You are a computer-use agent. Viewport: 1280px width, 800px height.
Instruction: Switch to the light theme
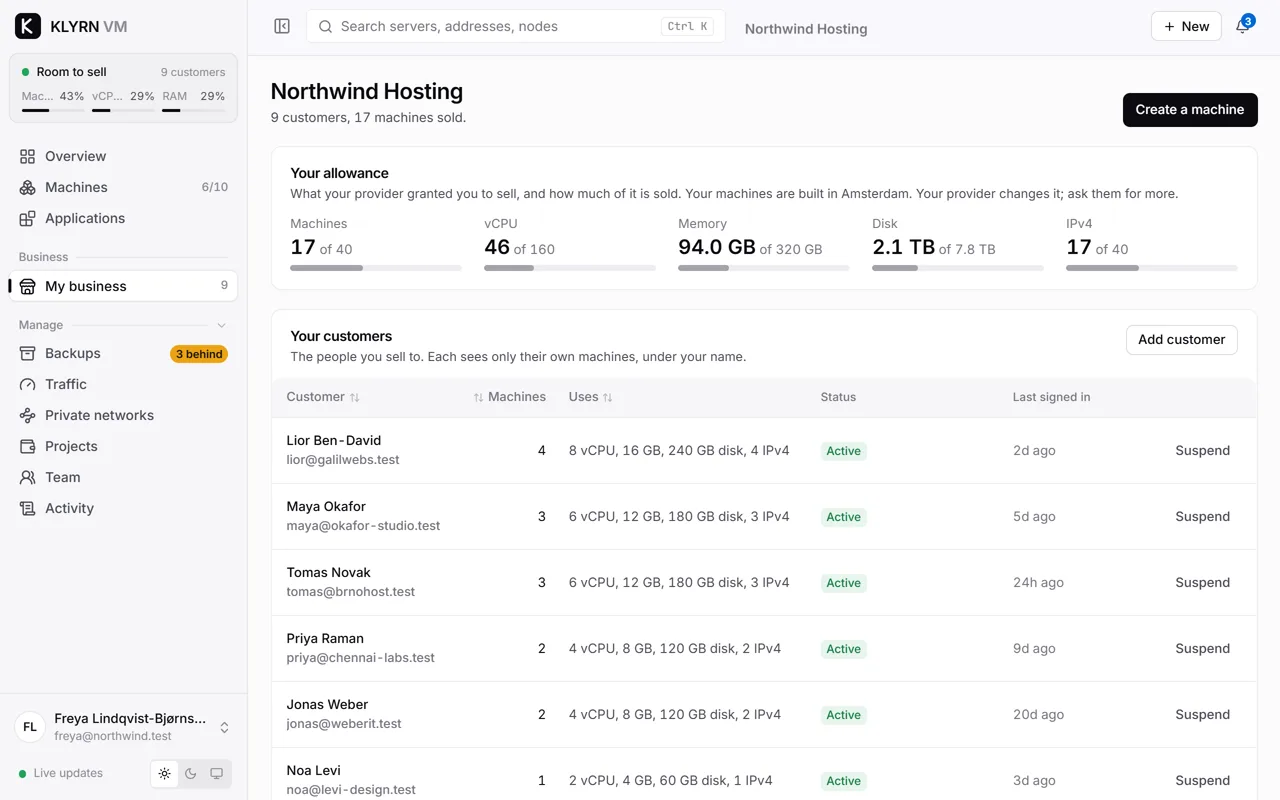[165, 773]
